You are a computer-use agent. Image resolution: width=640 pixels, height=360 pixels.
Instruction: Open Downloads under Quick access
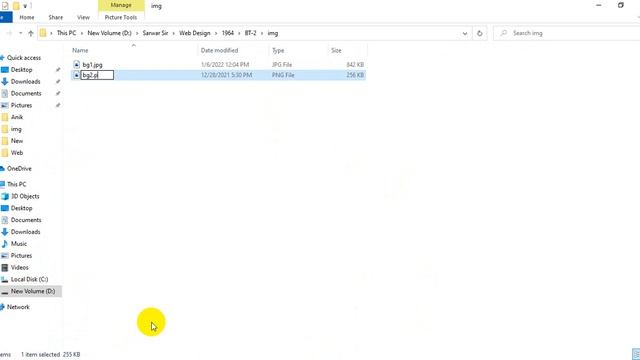[25, 82]
